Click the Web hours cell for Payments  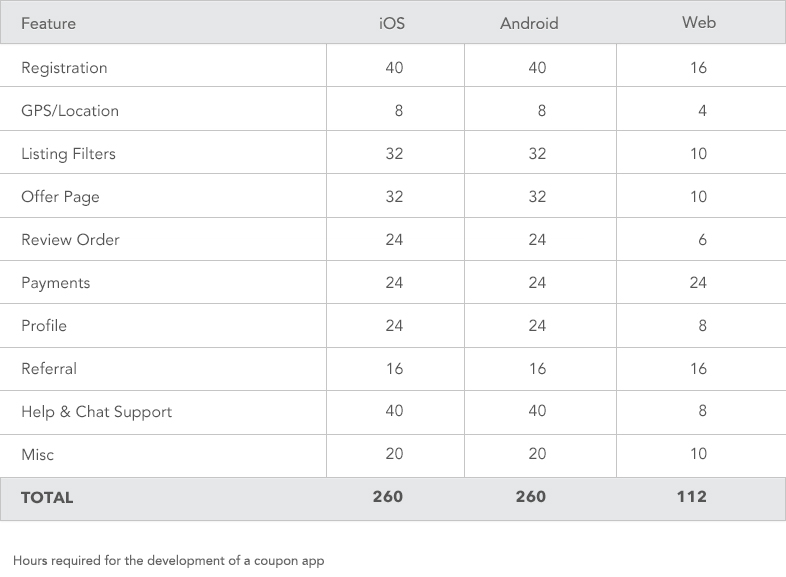click(x=698, y=283)
